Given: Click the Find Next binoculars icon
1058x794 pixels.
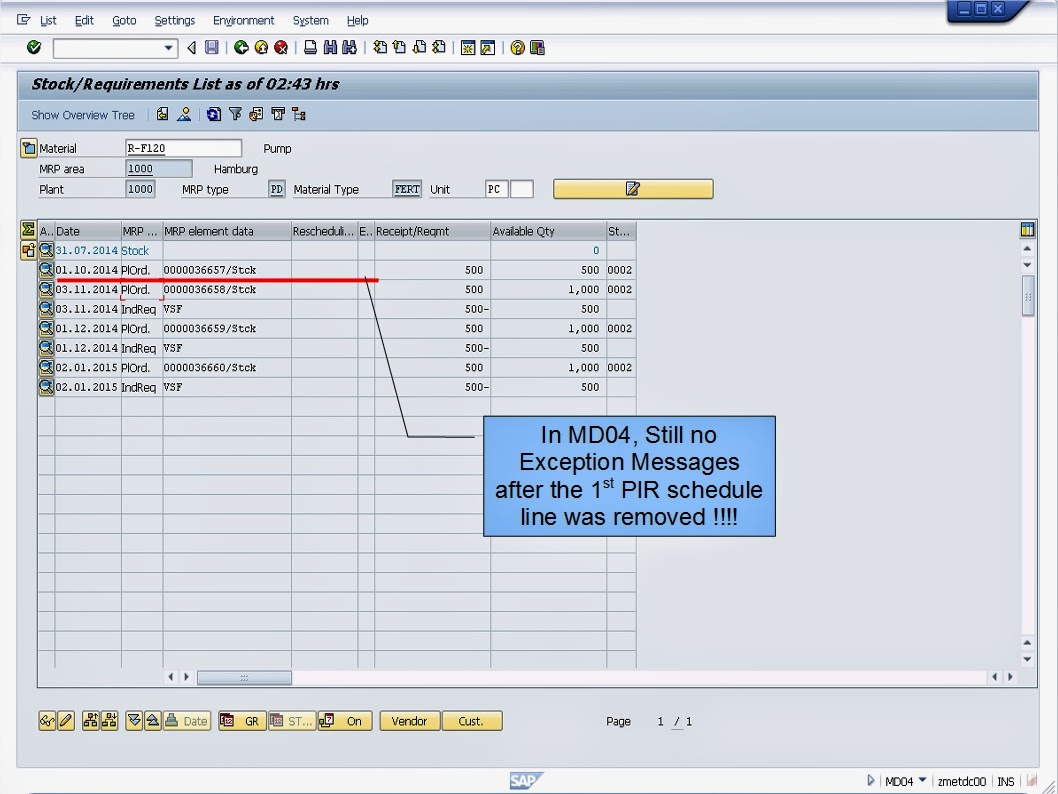Looking at the screenshot, I should tap(350, 47).
